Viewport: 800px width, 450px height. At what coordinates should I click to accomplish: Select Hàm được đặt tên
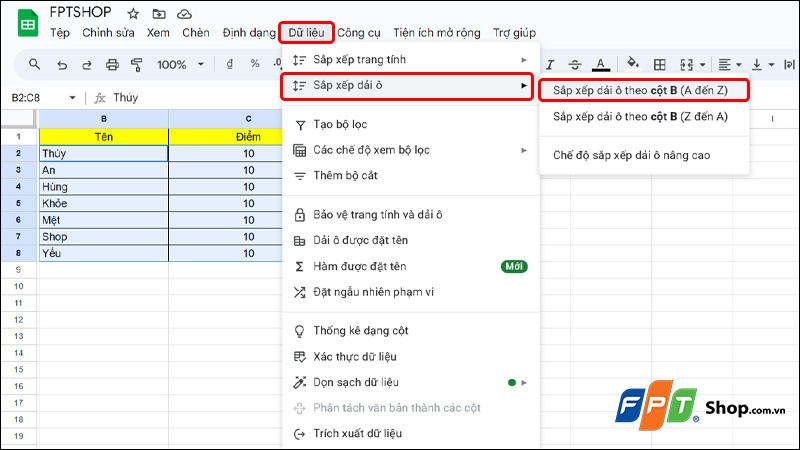point(410,266)
